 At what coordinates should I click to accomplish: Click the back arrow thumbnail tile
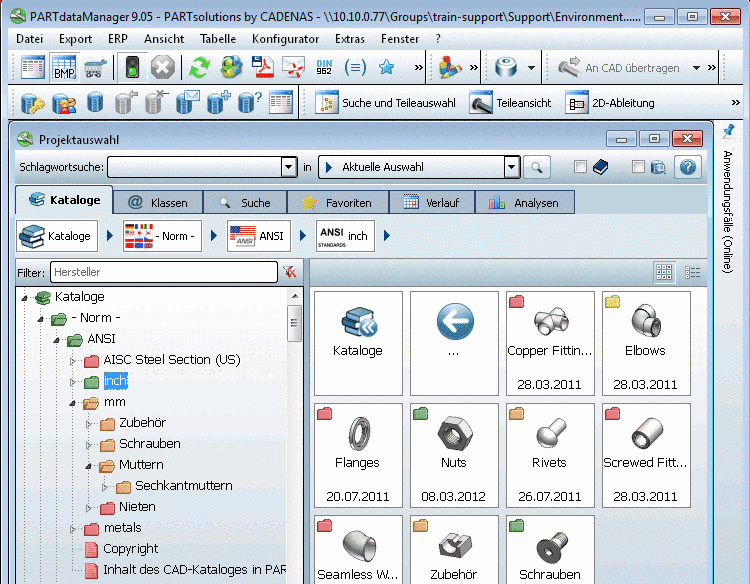point(454,343)
